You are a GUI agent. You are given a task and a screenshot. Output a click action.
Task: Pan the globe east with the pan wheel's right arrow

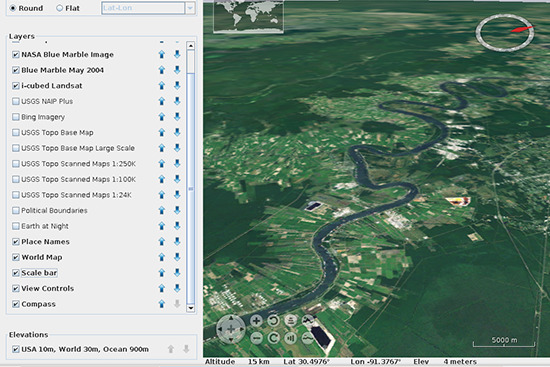242,329
